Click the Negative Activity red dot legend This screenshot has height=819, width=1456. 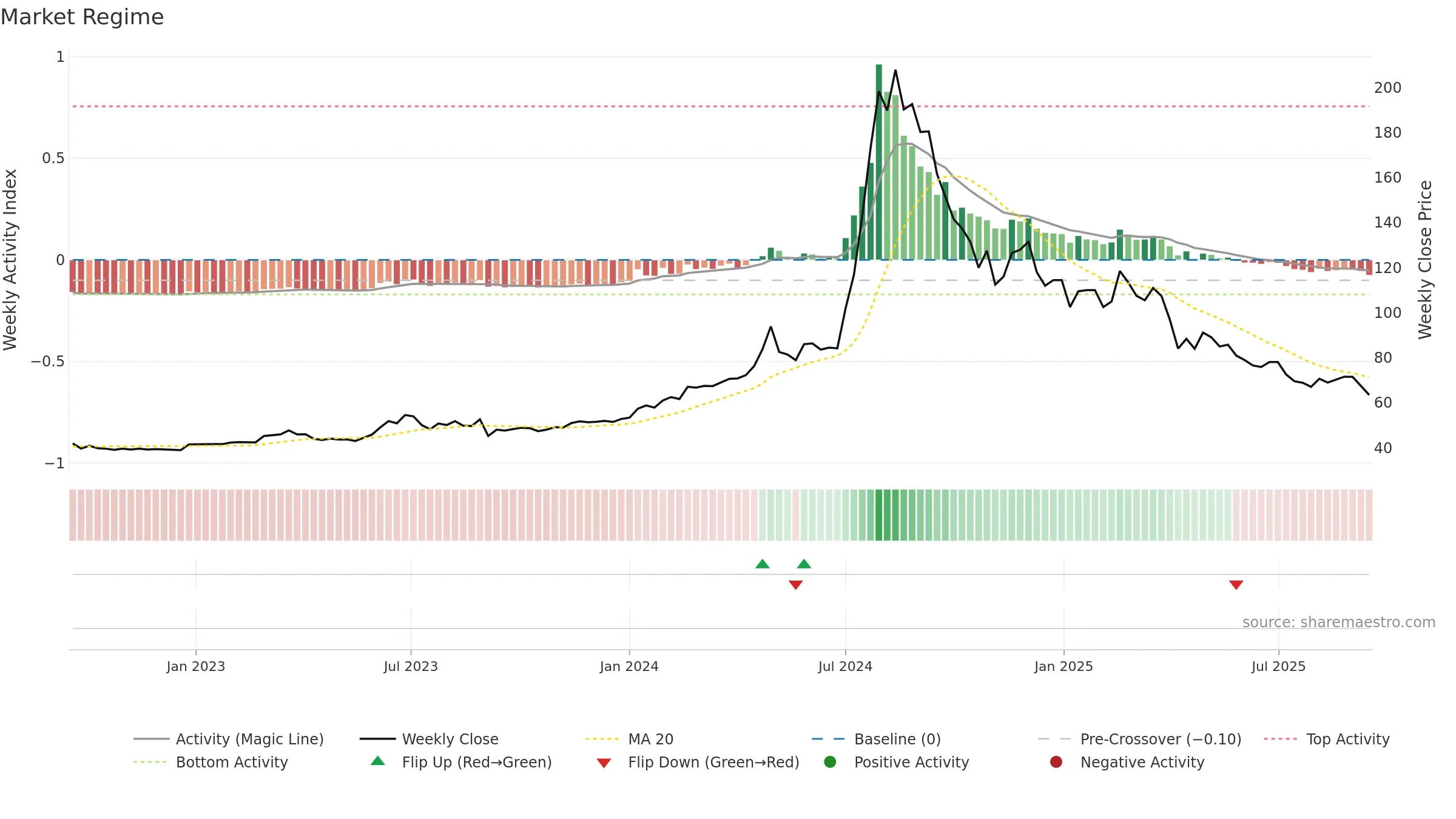click(x=1056, y=762)
